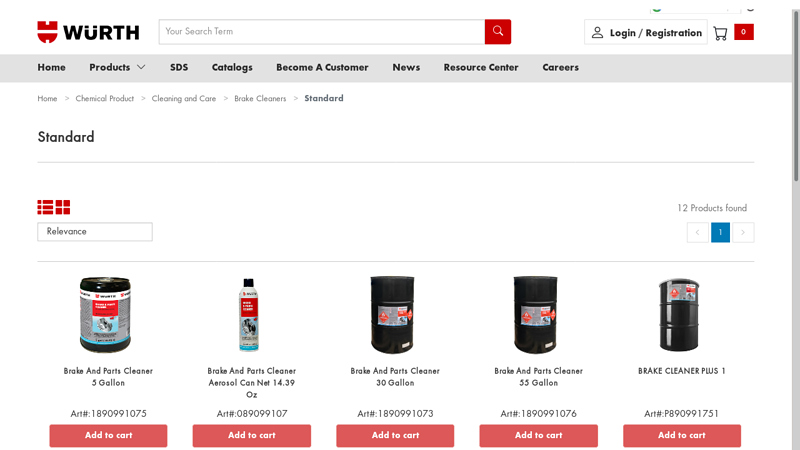Add BRAKE CLEANER PLUS 1 to cart

point(682,436)
